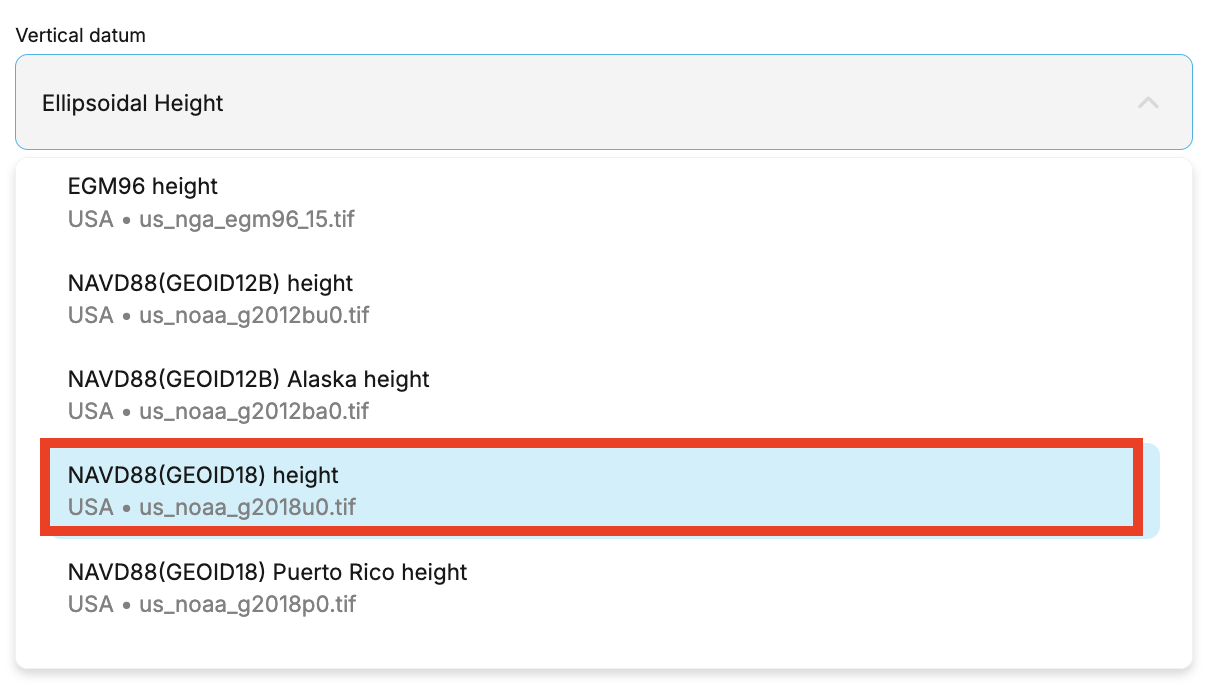The height and width of the screenshot is (698, 1224).
Task: Click USA tag under NAVD88(GEOID12B) height
Action: tap(90, 315)
